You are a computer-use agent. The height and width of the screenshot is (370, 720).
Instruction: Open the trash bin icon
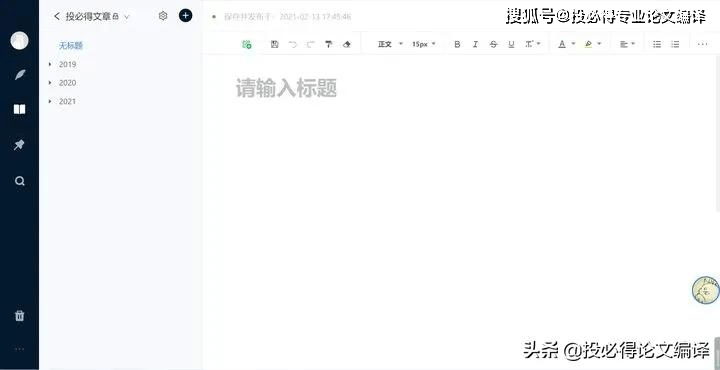(x=19, y=315)
